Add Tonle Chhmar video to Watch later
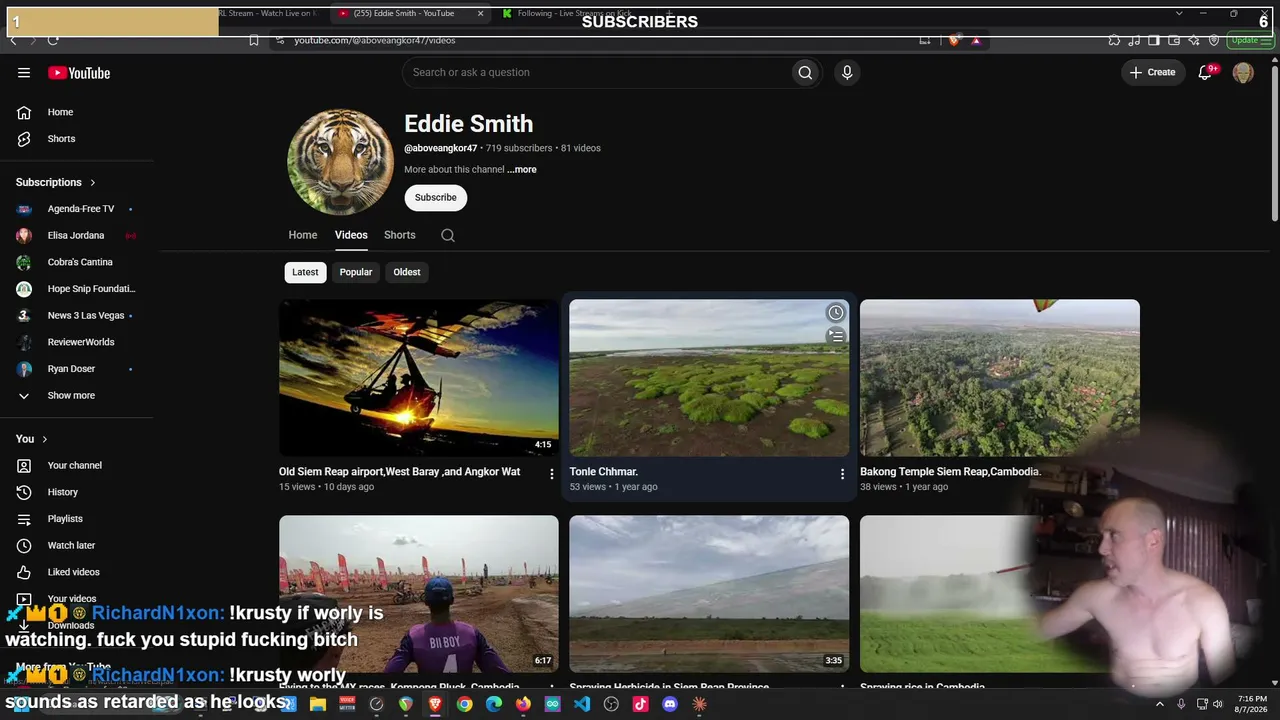 click(836, 313)
